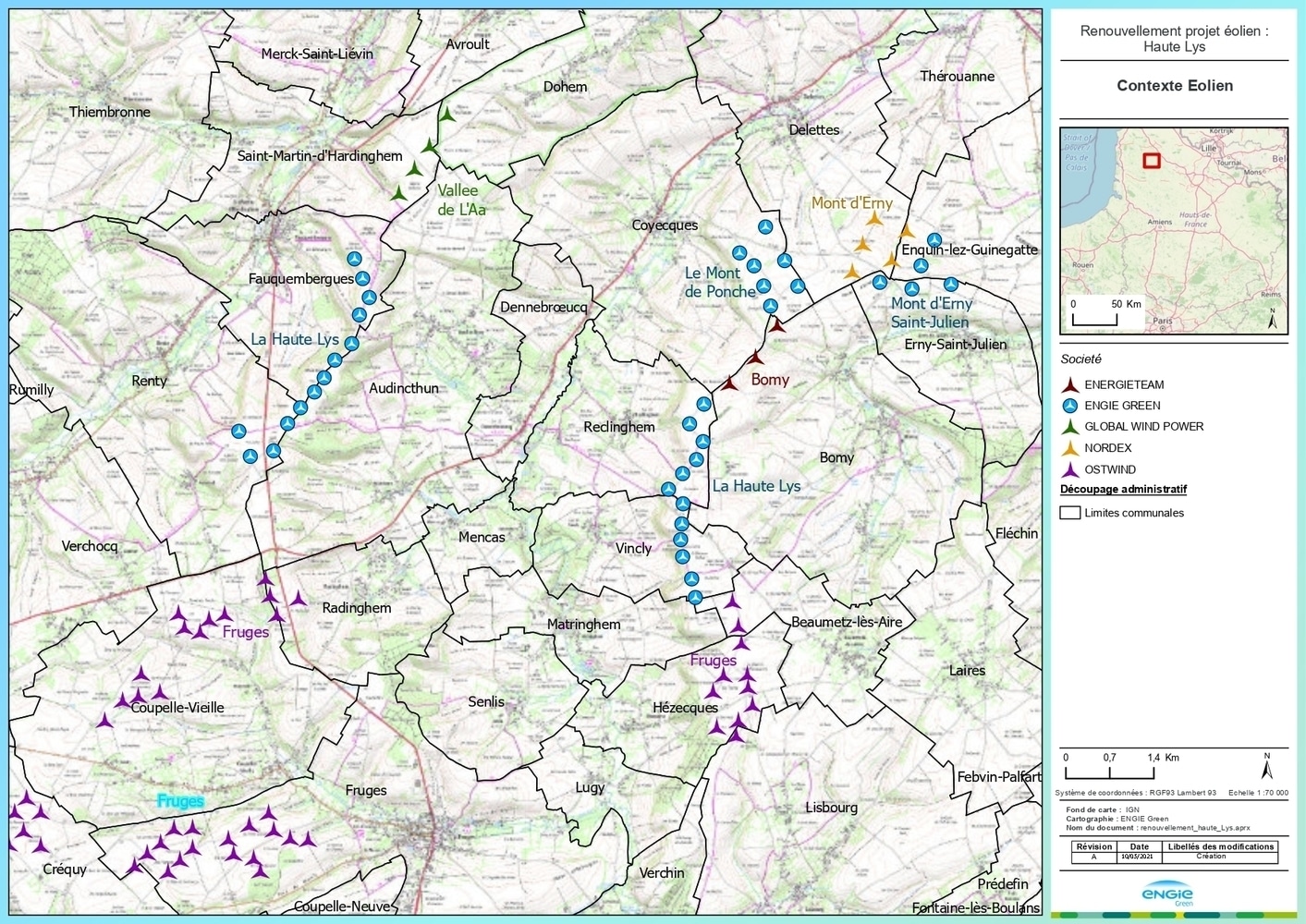Select the Le Mont de Ponche label
The image size is (1306, 924).
point(718,283)
